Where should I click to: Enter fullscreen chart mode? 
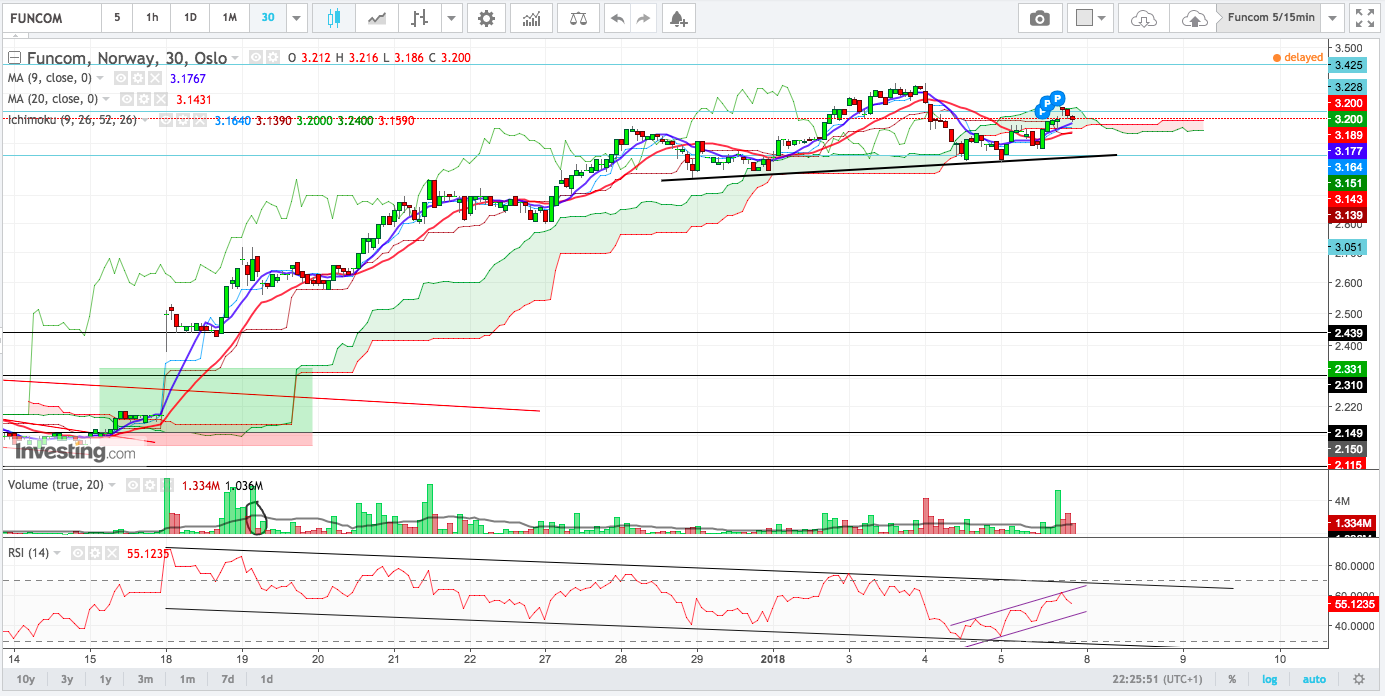coord(1364,18)
